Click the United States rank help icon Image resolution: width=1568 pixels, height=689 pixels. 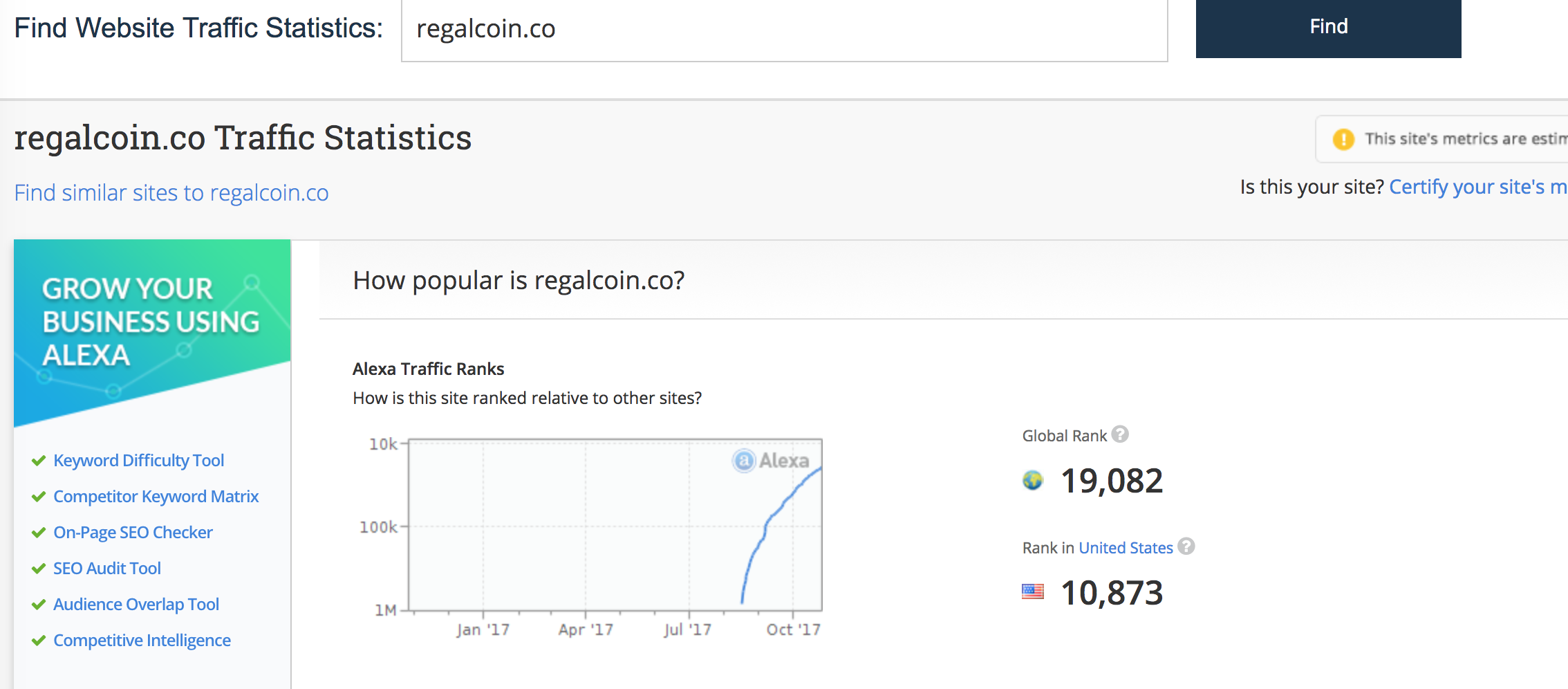point(1186,546)
